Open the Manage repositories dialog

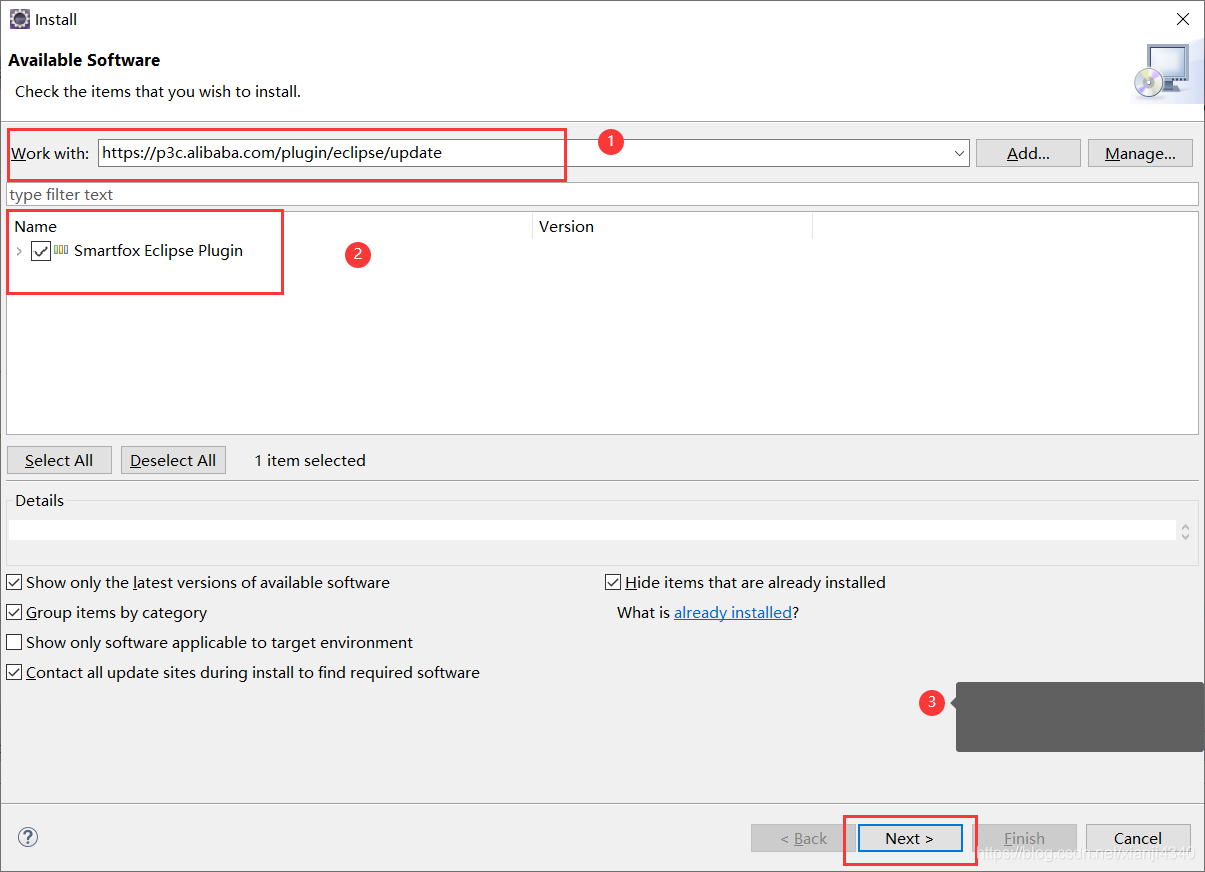1140,153
